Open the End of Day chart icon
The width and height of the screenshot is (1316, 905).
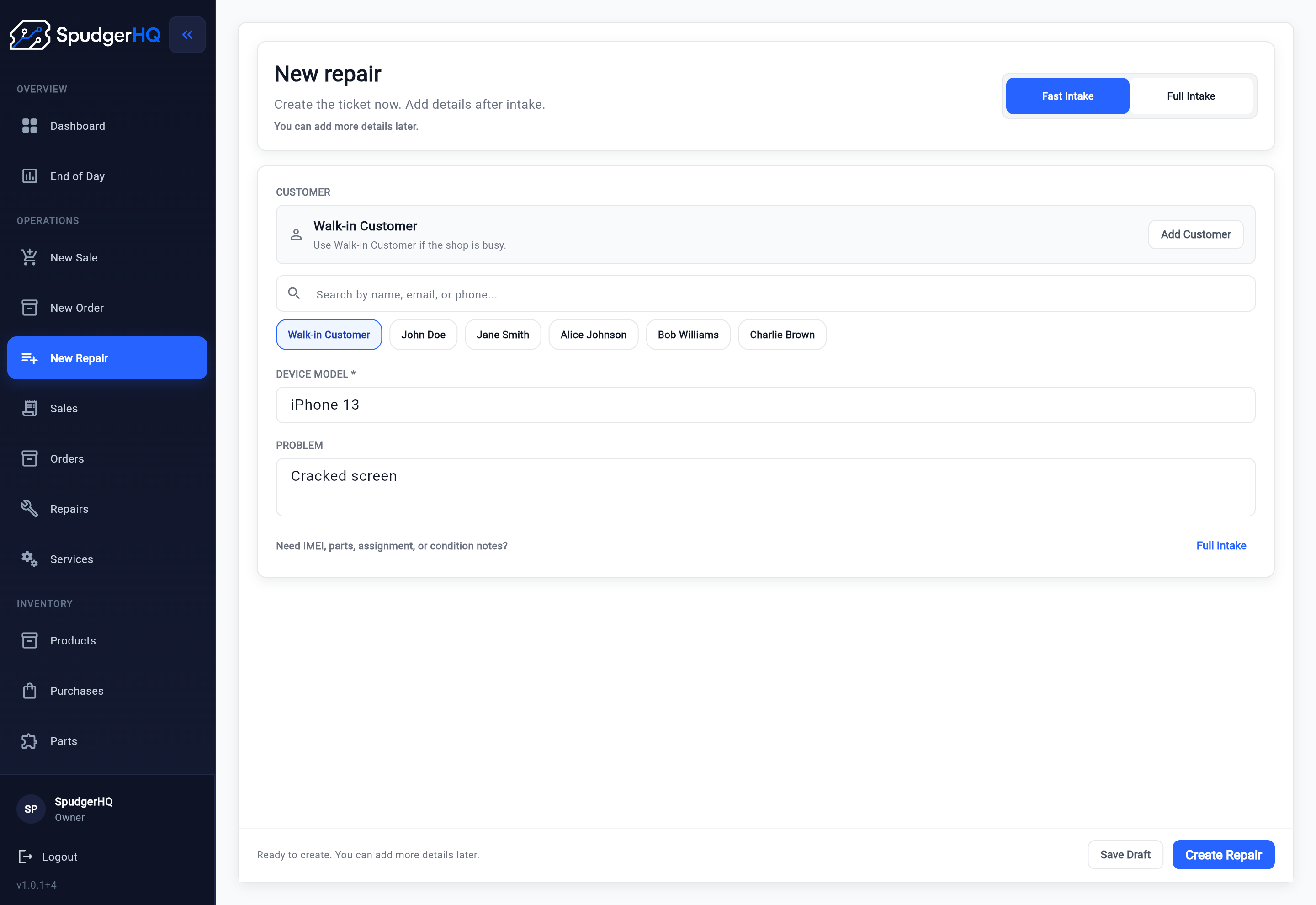coord(29,176)
